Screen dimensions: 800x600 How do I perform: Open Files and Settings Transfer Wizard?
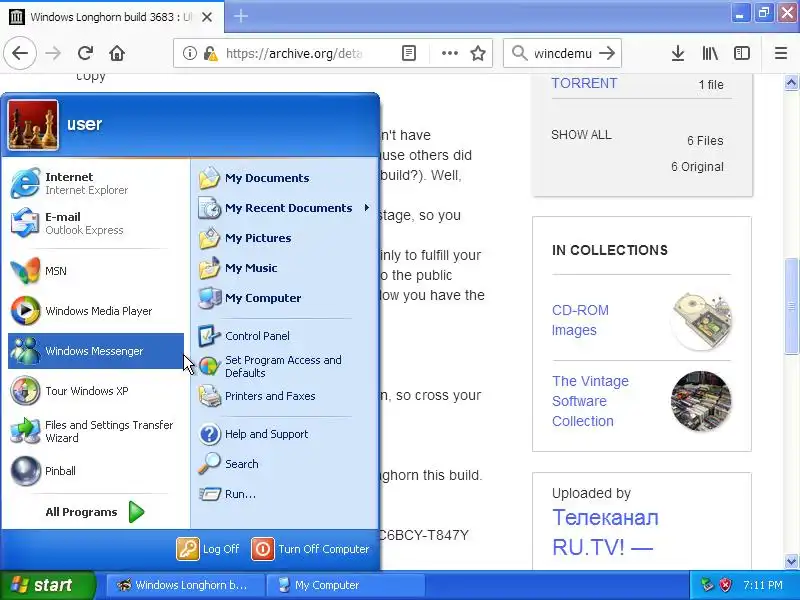coord(95,431)
